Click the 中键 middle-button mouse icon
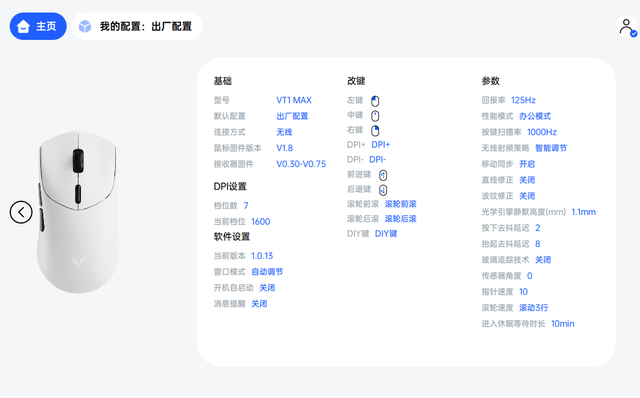Viewport: 640px width, 398px height. pos(375,116)
